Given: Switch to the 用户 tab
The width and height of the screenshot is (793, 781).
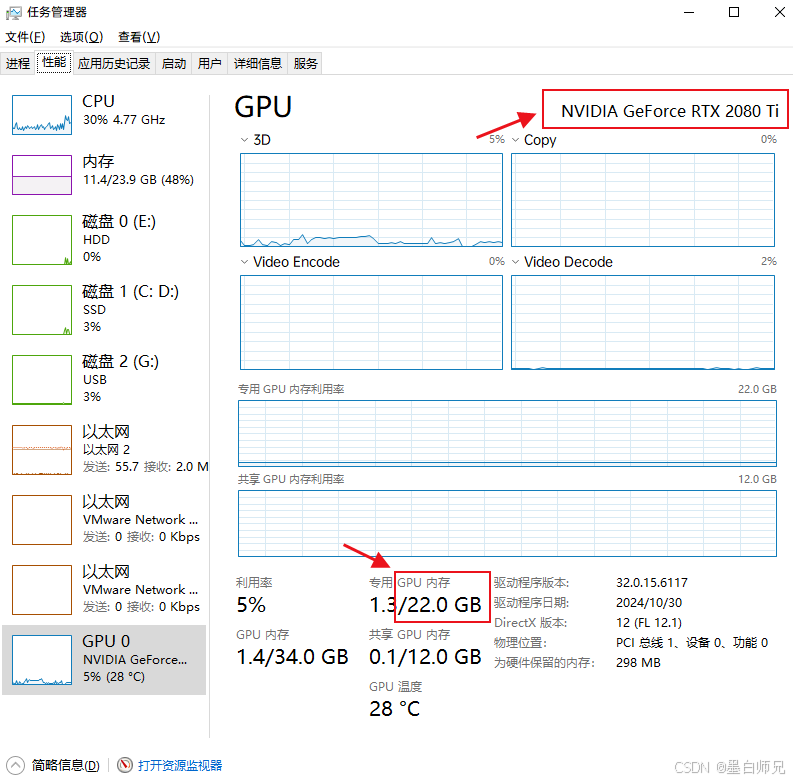Looking at the screenshot, I should pyautogui.click(x=209, y=63).
